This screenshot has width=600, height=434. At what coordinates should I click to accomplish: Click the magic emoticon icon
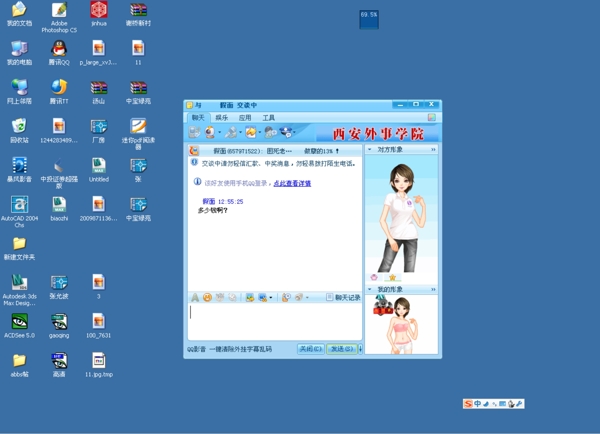pyautogui.click(x=220, y=297)
